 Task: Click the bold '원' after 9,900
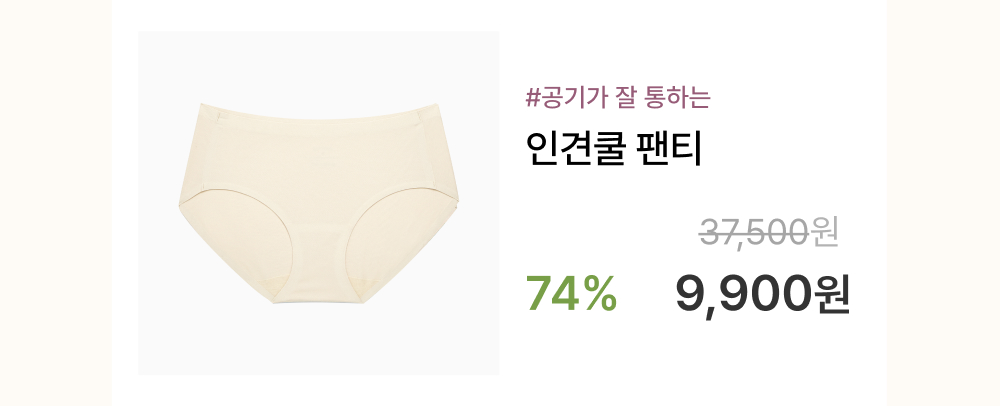click(832, 294)
